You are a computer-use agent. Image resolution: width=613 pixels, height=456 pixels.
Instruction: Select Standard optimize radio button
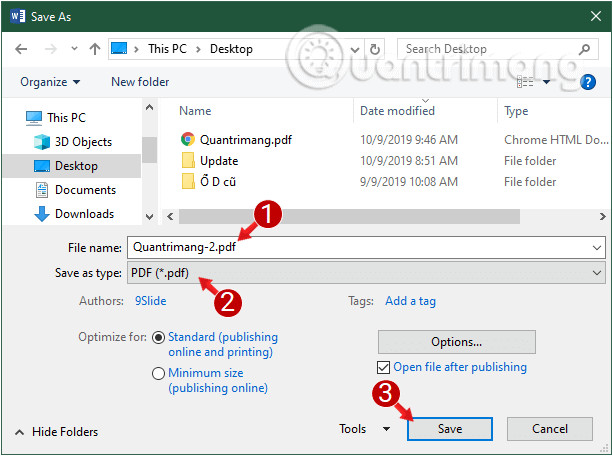(x=158, y=337)
